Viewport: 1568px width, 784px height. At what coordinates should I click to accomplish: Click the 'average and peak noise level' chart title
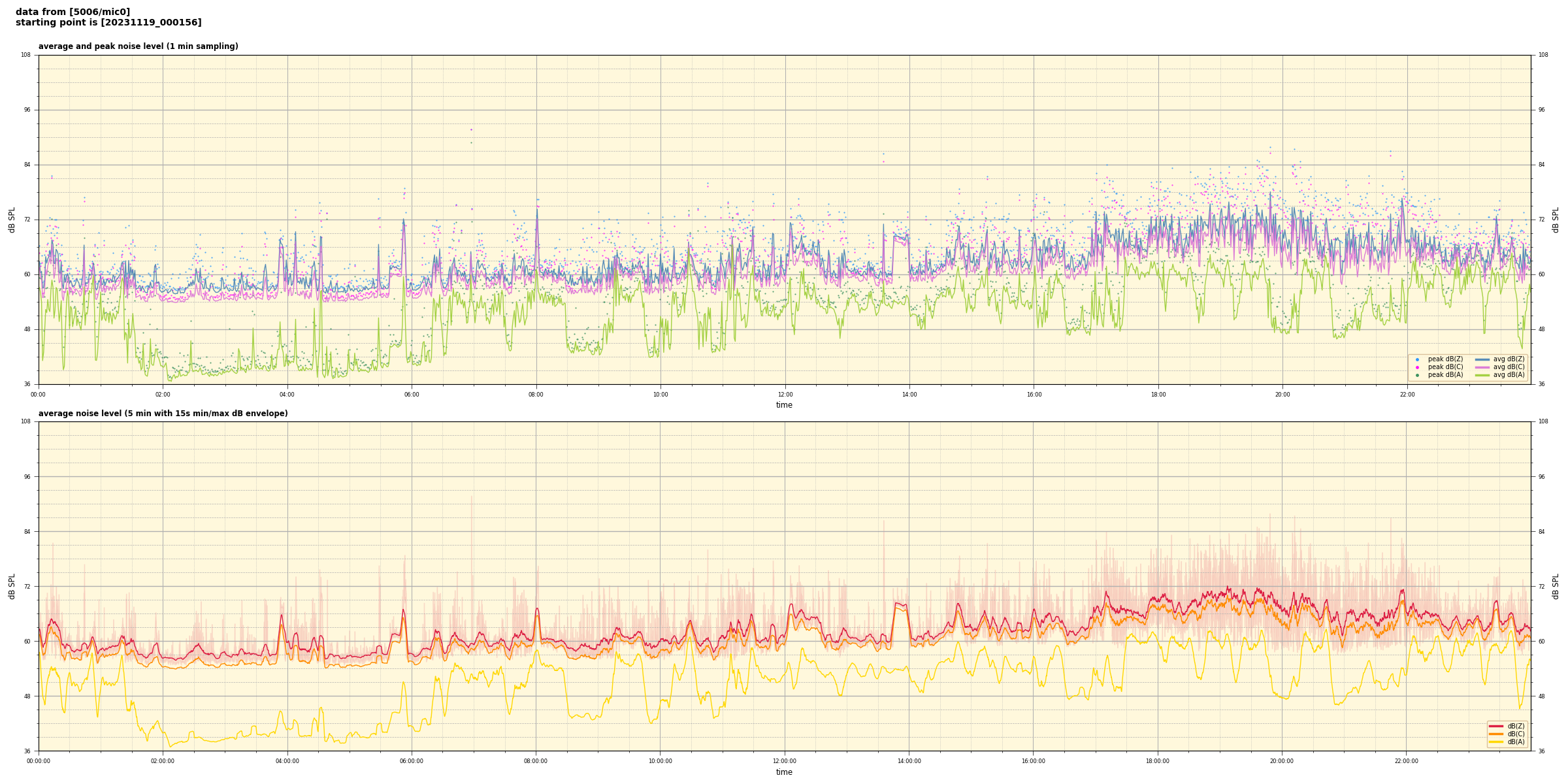pos(138,46)
